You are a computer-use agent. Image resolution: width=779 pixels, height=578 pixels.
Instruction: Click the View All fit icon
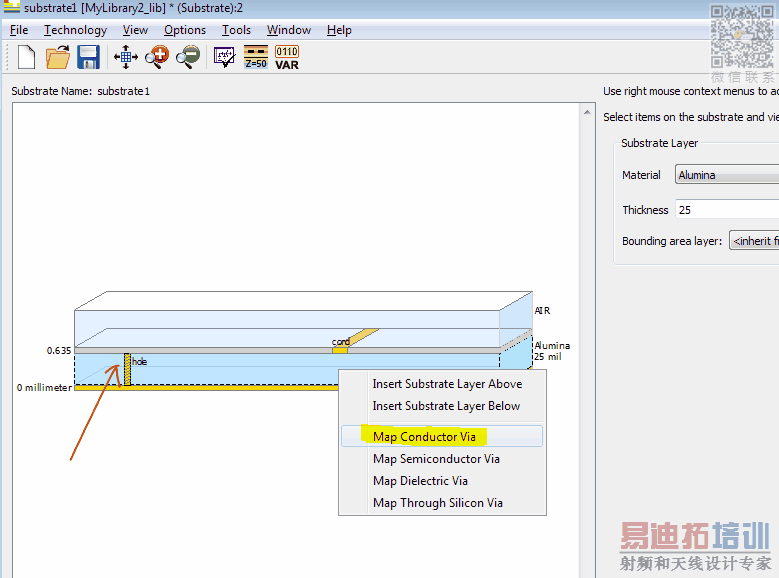tap(126, 57)
